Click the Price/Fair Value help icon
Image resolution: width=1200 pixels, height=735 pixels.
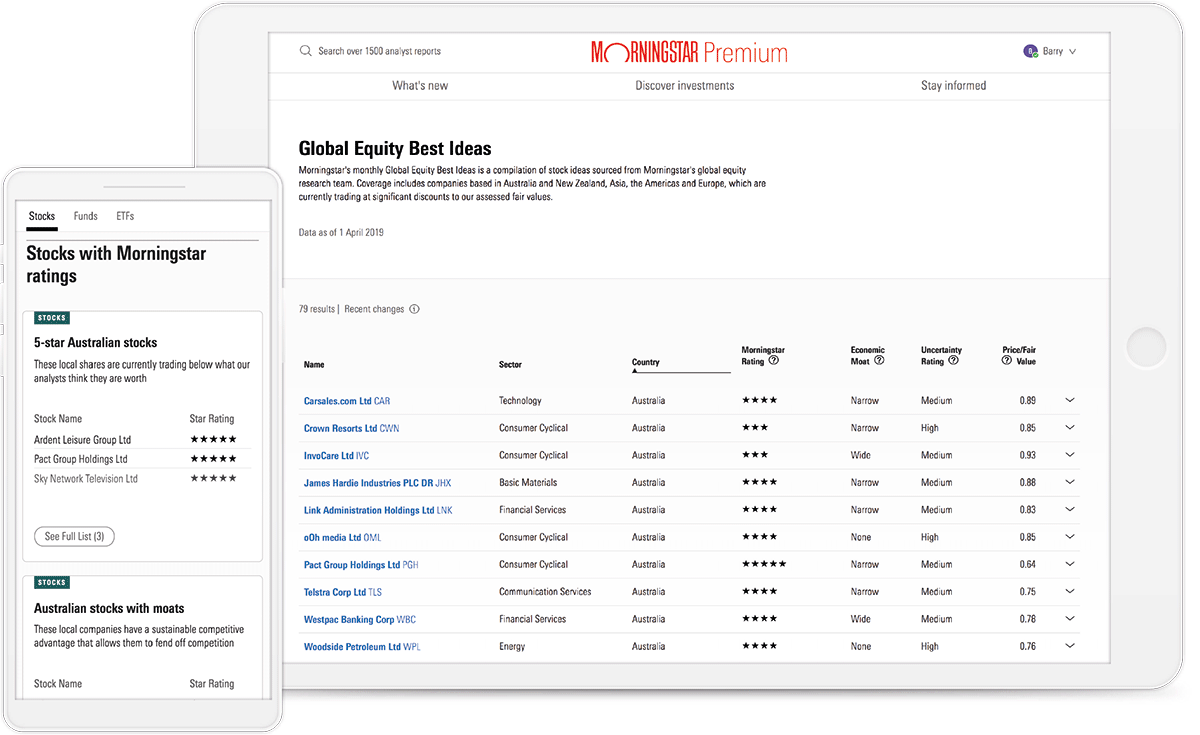pos(1007,361)
